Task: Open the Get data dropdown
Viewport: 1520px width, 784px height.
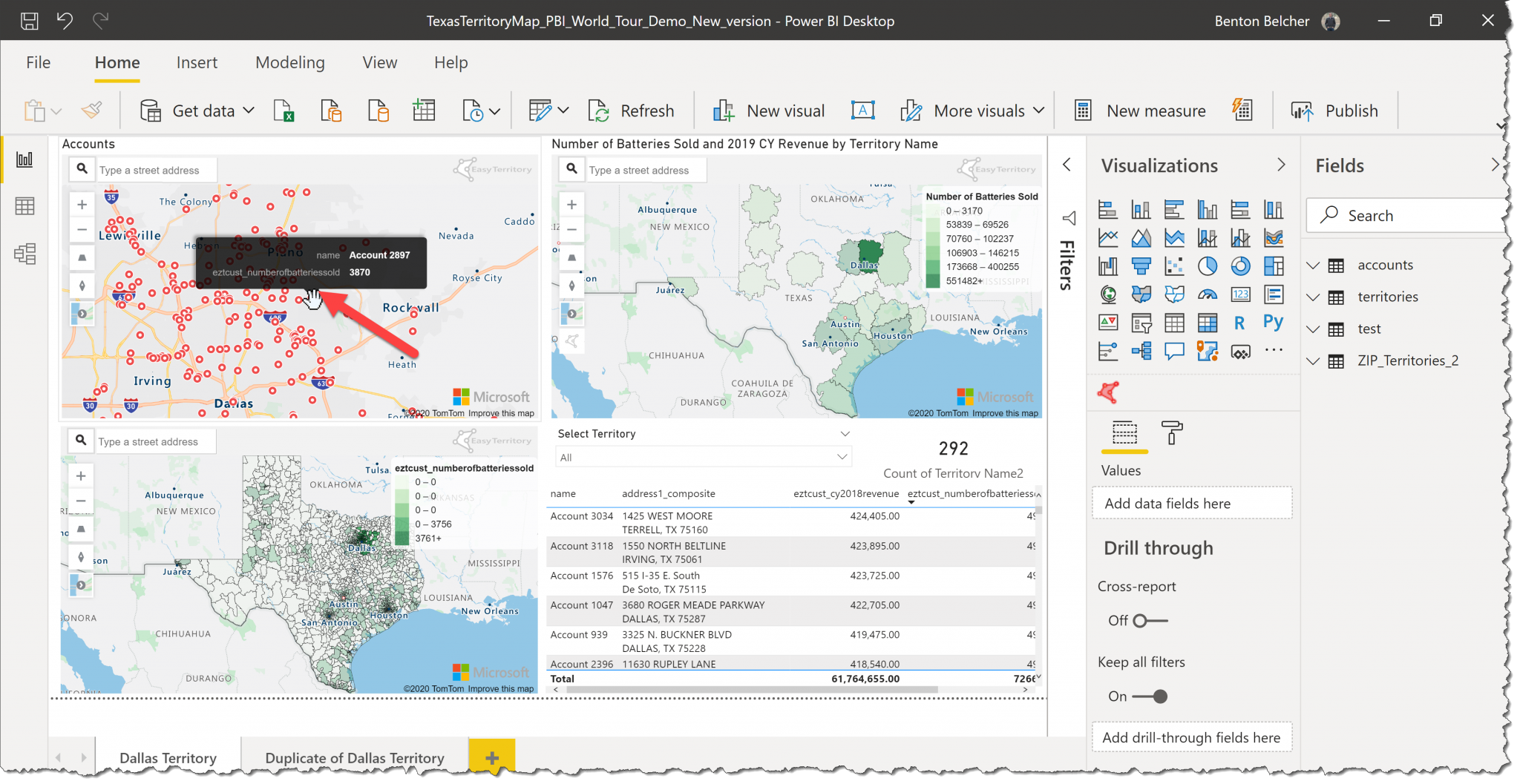Action: click(x=250, y=110)
